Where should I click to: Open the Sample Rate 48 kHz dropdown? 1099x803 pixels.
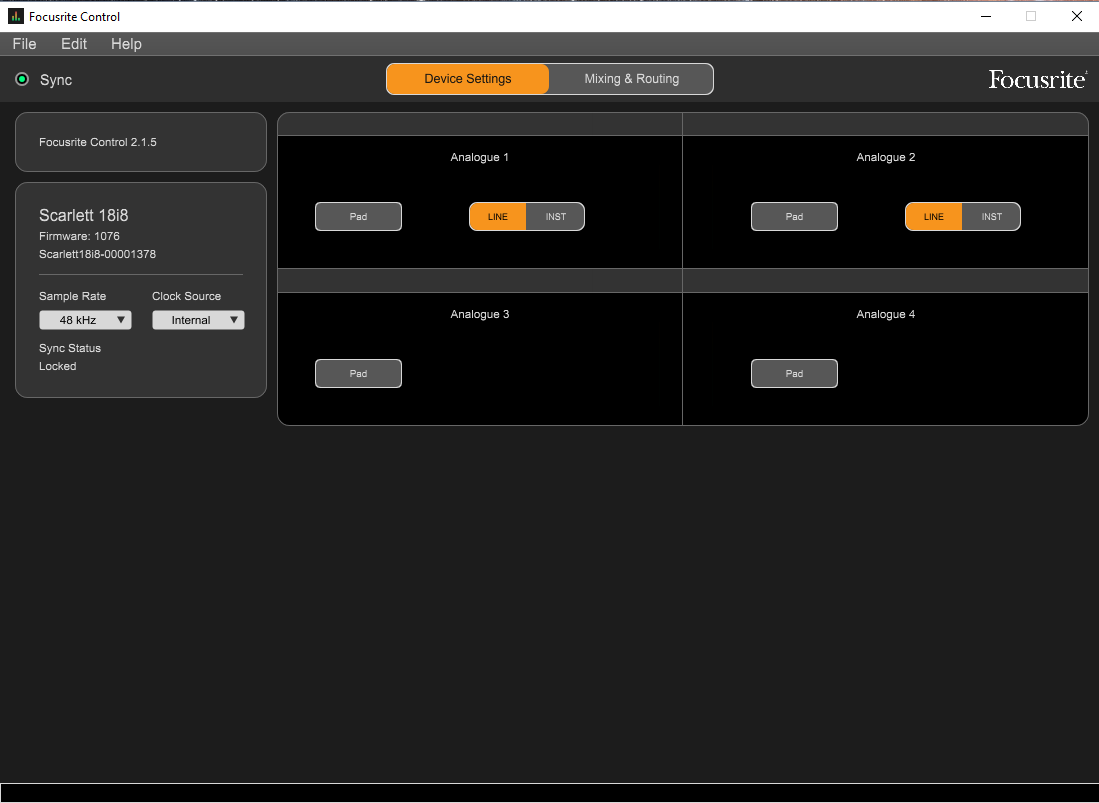tap(85, 320)
